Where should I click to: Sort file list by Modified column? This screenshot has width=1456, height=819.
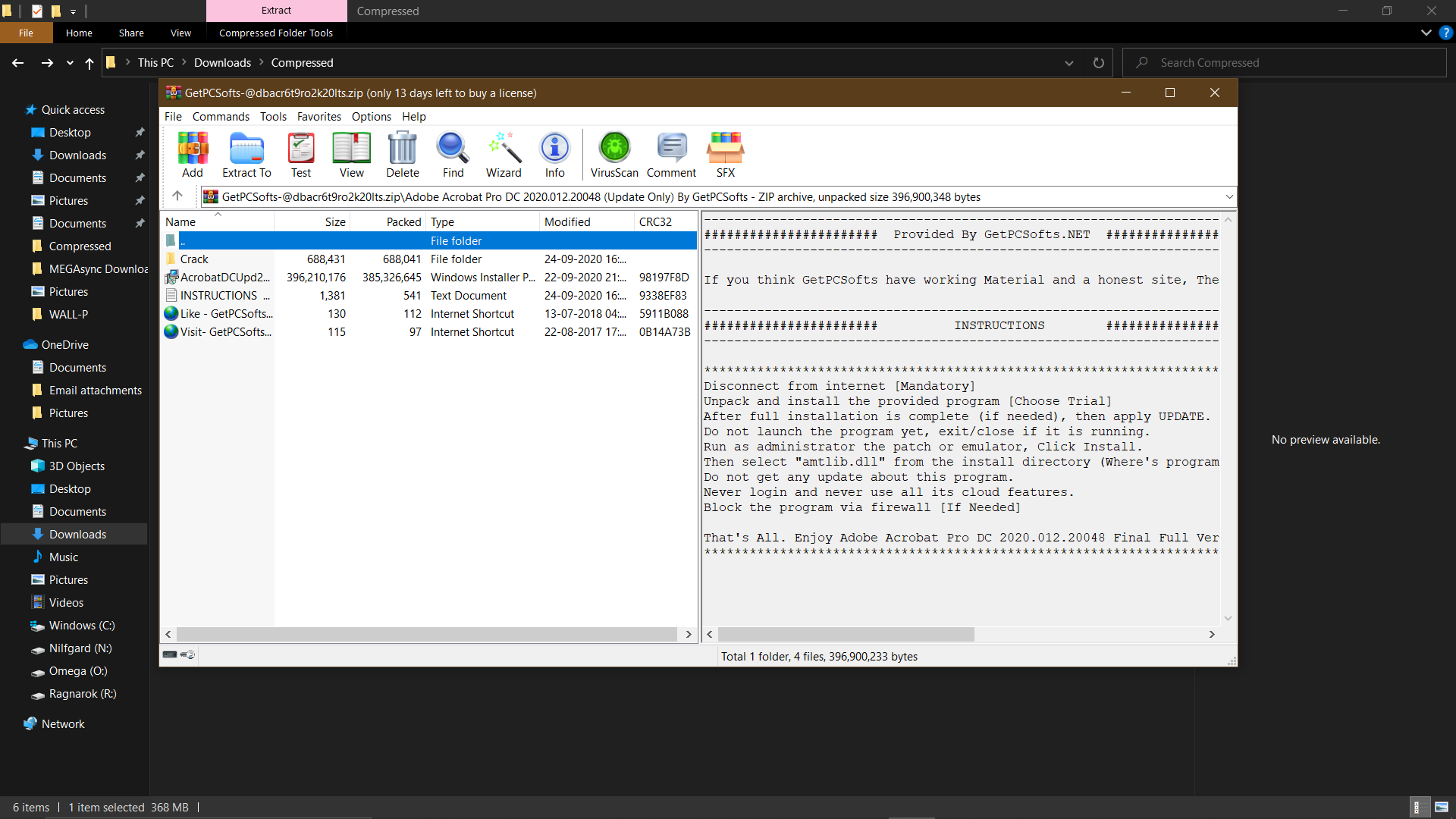point(587,221)
